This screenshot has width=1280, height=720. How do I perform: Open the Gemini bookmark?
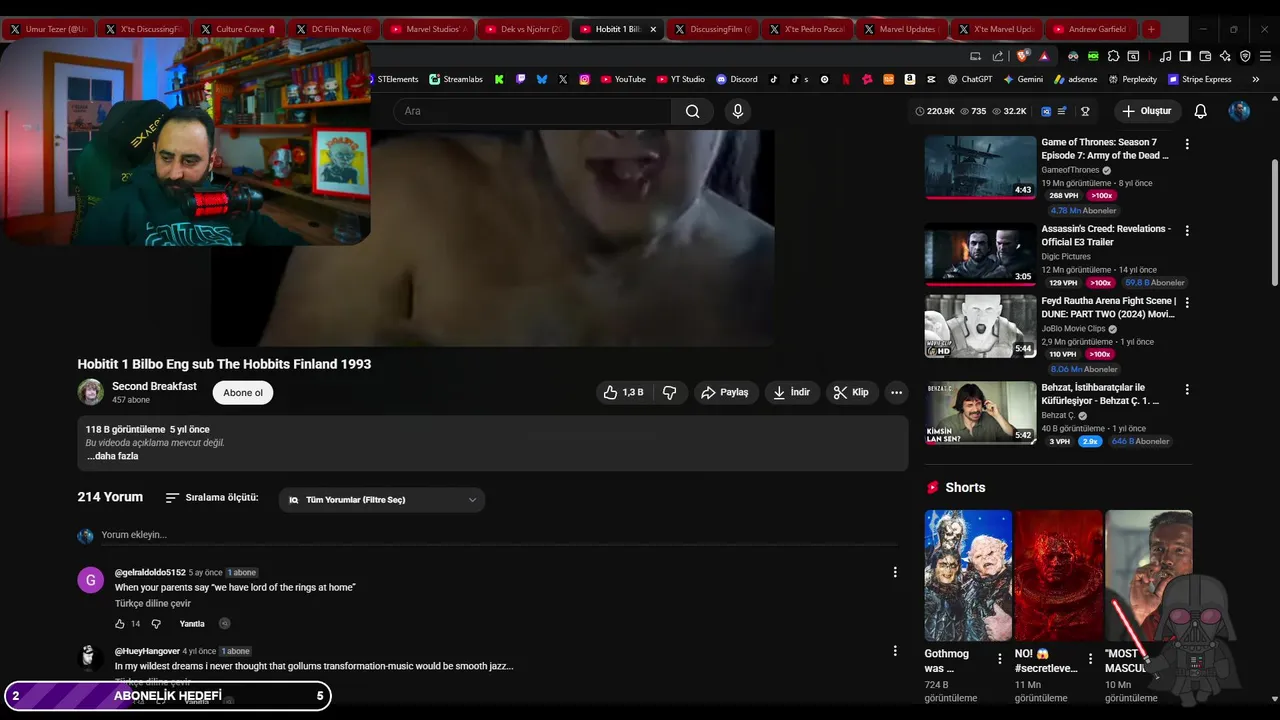[1023, 79]
